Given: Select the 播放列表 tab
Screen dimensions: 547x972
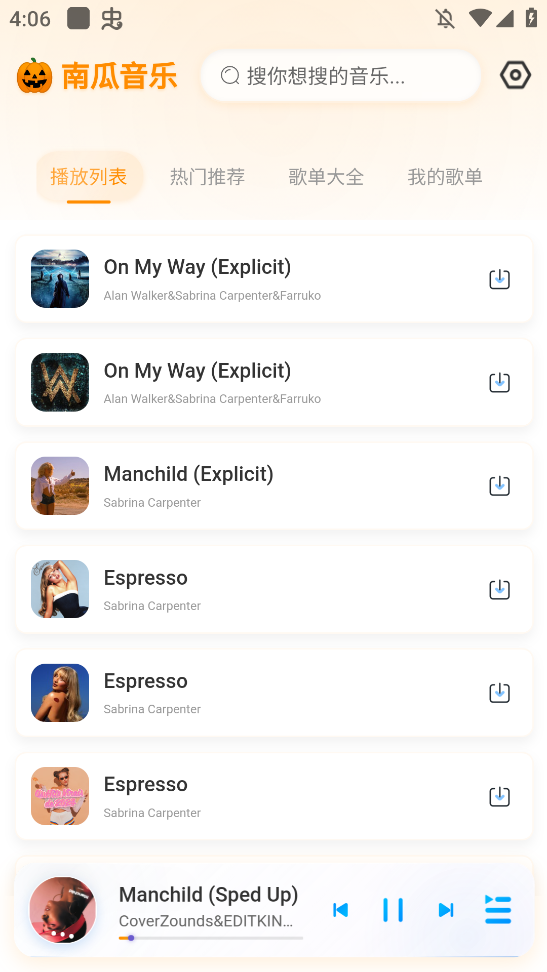Looking at the screenshot, I should [89, 177].
